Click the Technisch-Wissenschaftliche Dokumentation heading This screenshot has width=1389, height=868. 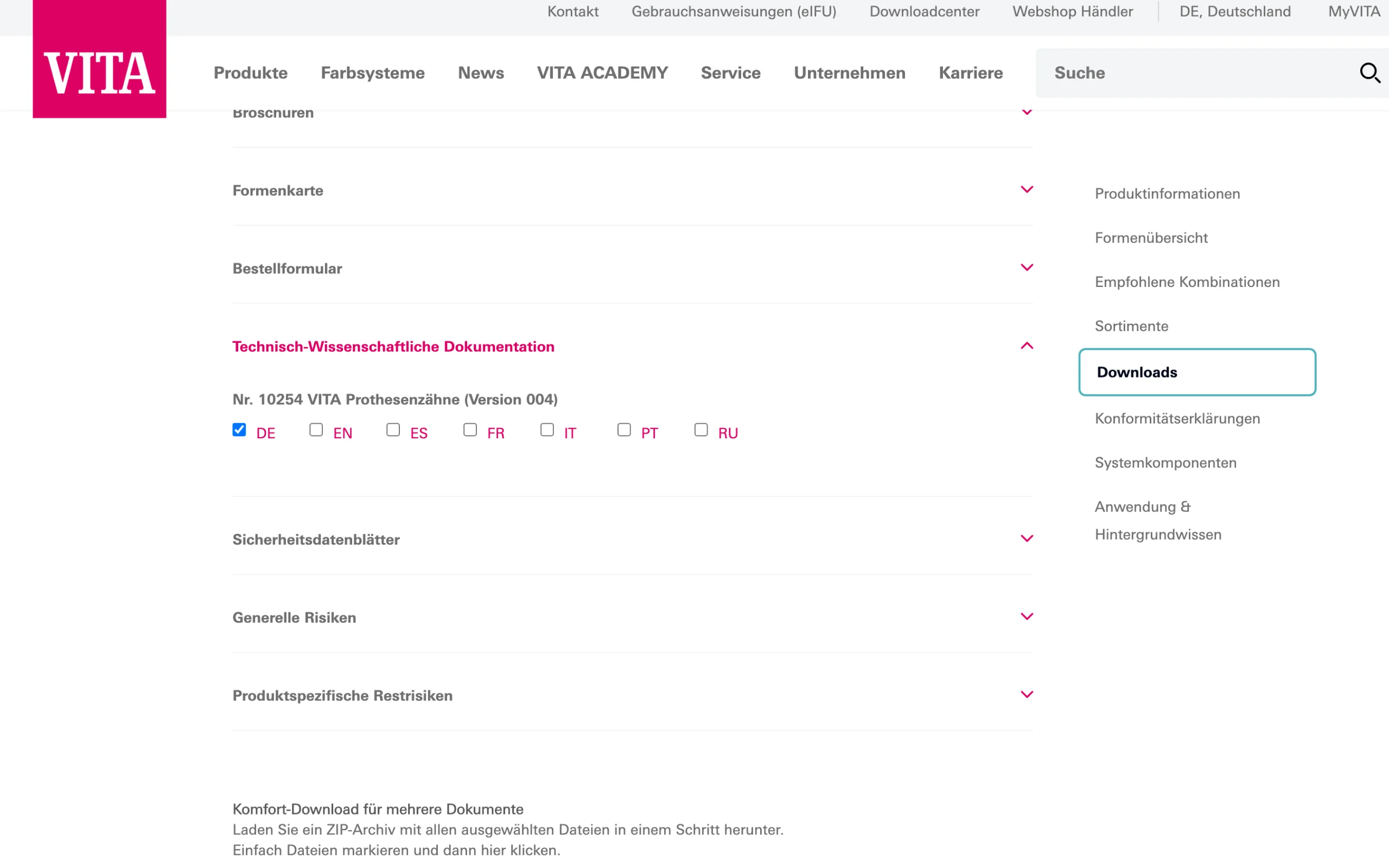[393, 347]
